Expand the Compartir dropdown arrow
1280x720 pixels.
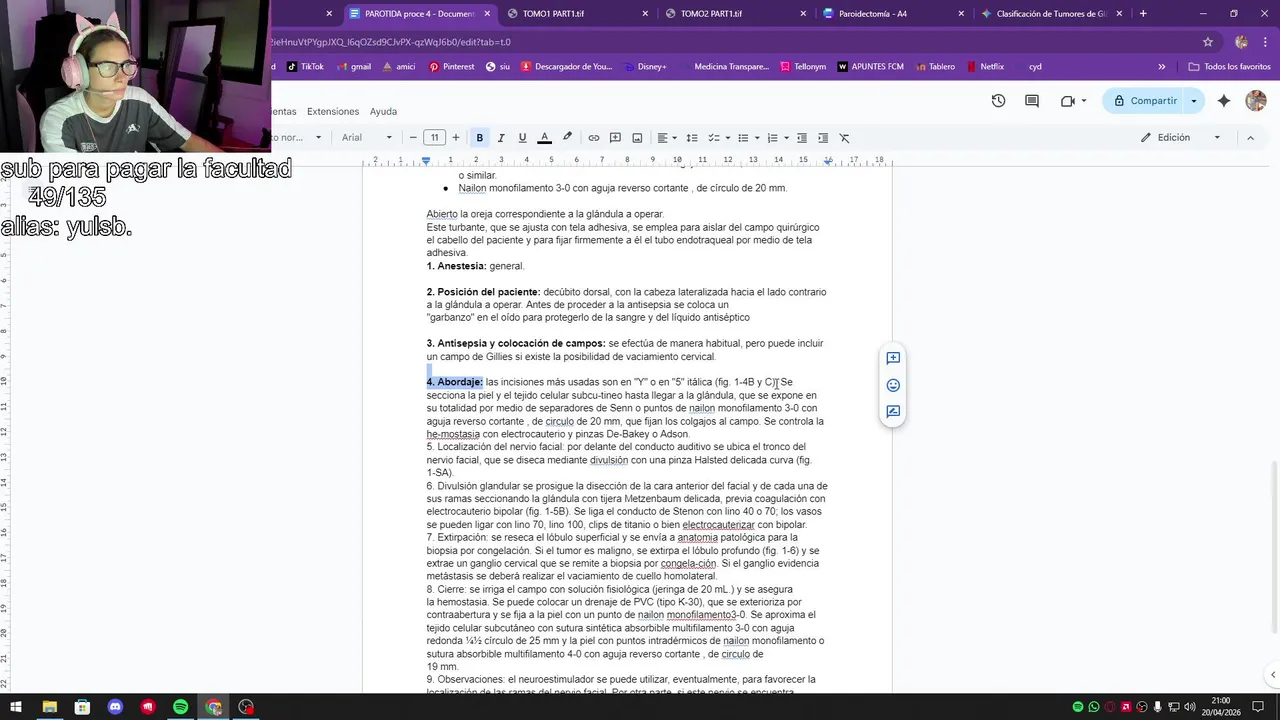tap(1193, 101)
